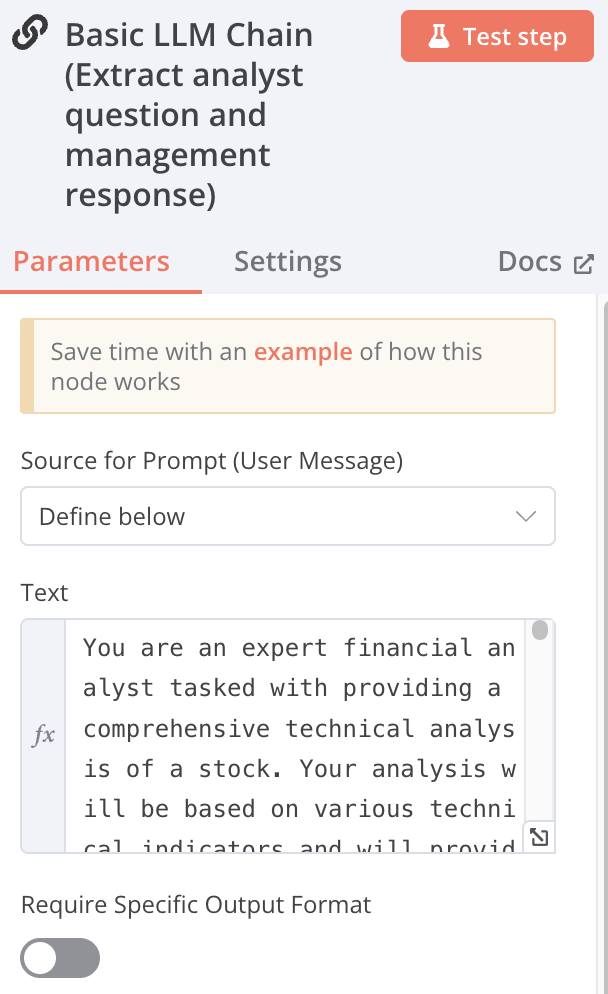Click the external link icon beside Docs
The image size is (608, 994).
583,264
